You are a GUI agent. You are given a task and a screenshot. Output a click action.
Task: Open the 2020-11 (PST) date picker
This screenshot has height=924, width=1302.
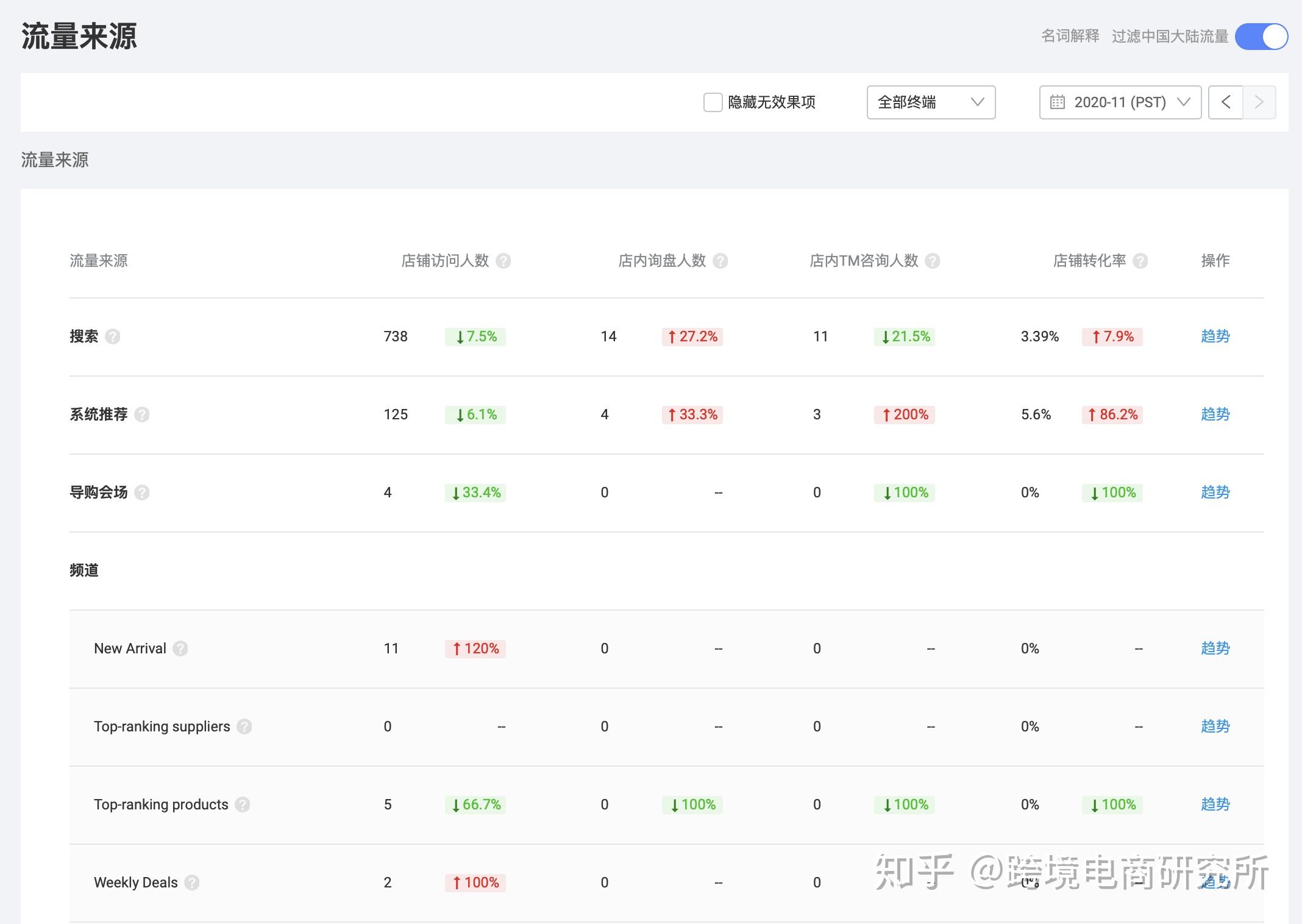coord(1120,102)
